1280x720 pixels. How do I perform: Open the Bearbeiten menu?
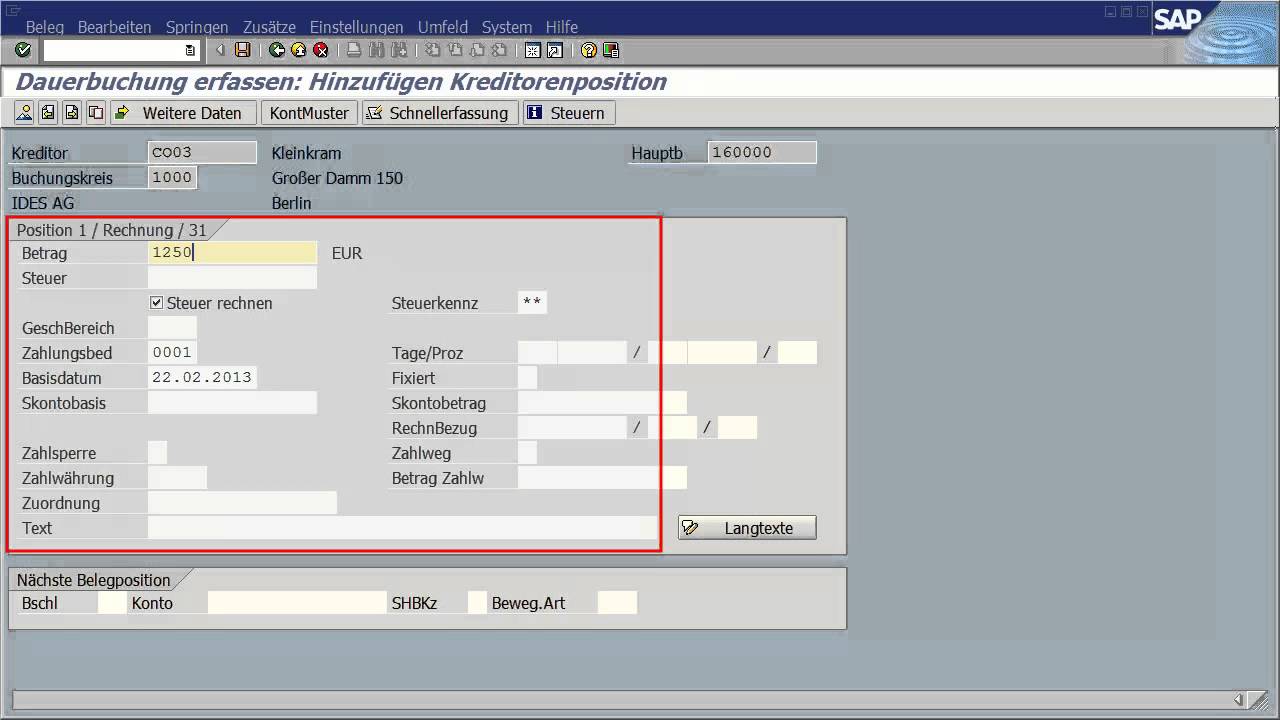(114, 27)
